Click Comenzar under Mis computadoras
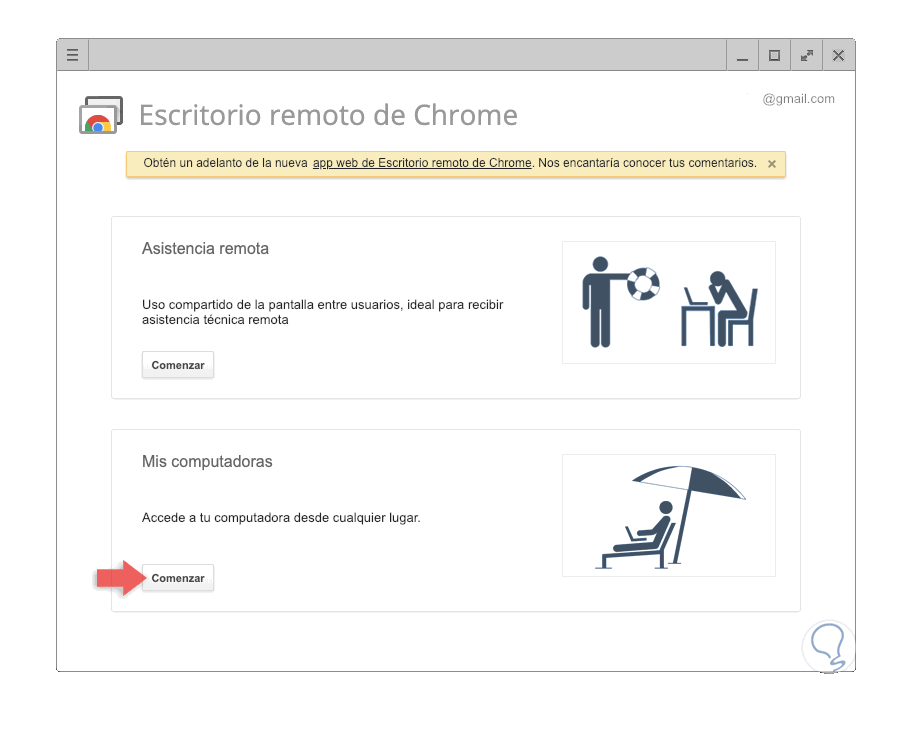The height and width of the screenshot is (746, 912). coord(178,578)
